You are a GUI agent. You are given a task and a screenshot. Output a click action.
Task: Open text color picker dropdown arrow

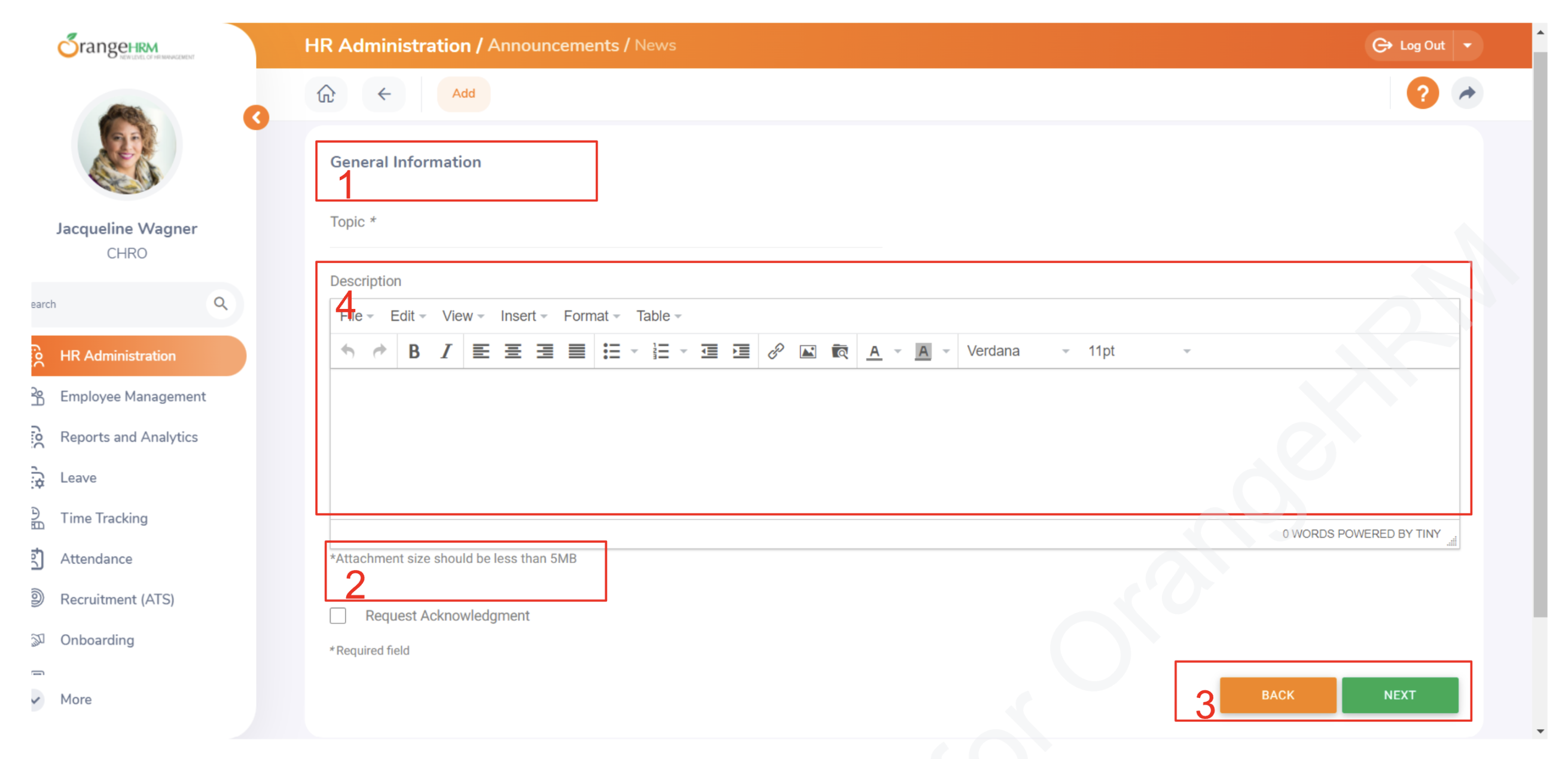coord(897,351)
